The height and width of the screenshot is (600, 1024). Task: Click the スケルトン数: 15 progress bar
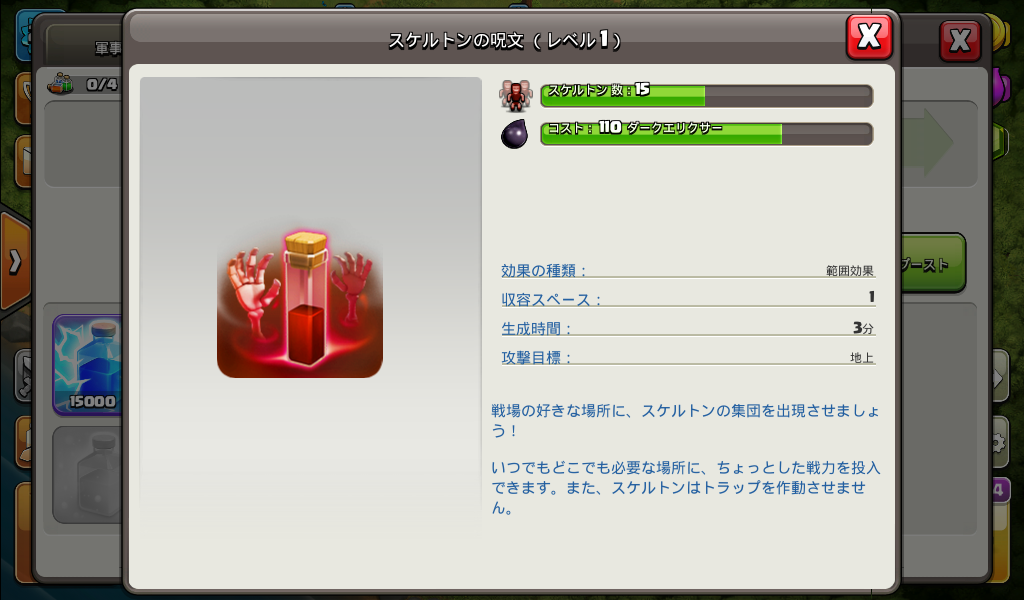pos(707,96)
